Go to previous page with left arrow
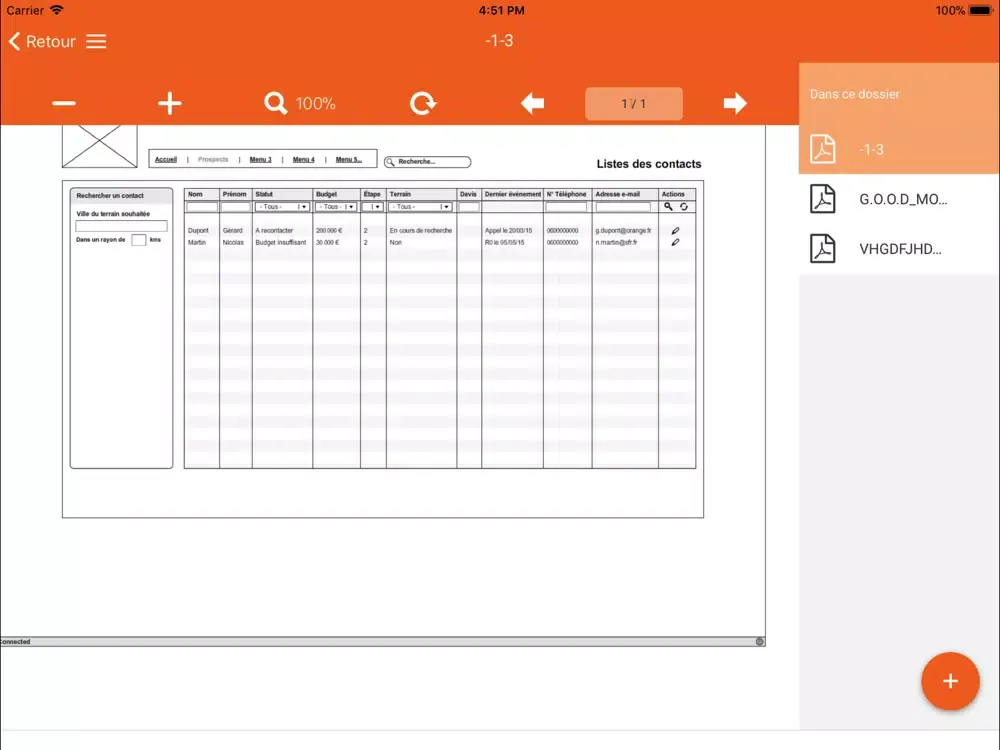1000x750 pixels. 533,103
